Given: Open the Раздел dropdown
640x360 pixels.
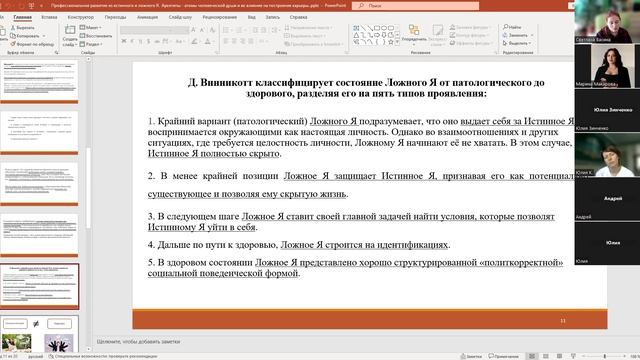Looking at the screenshot, I should click(91, 44).
